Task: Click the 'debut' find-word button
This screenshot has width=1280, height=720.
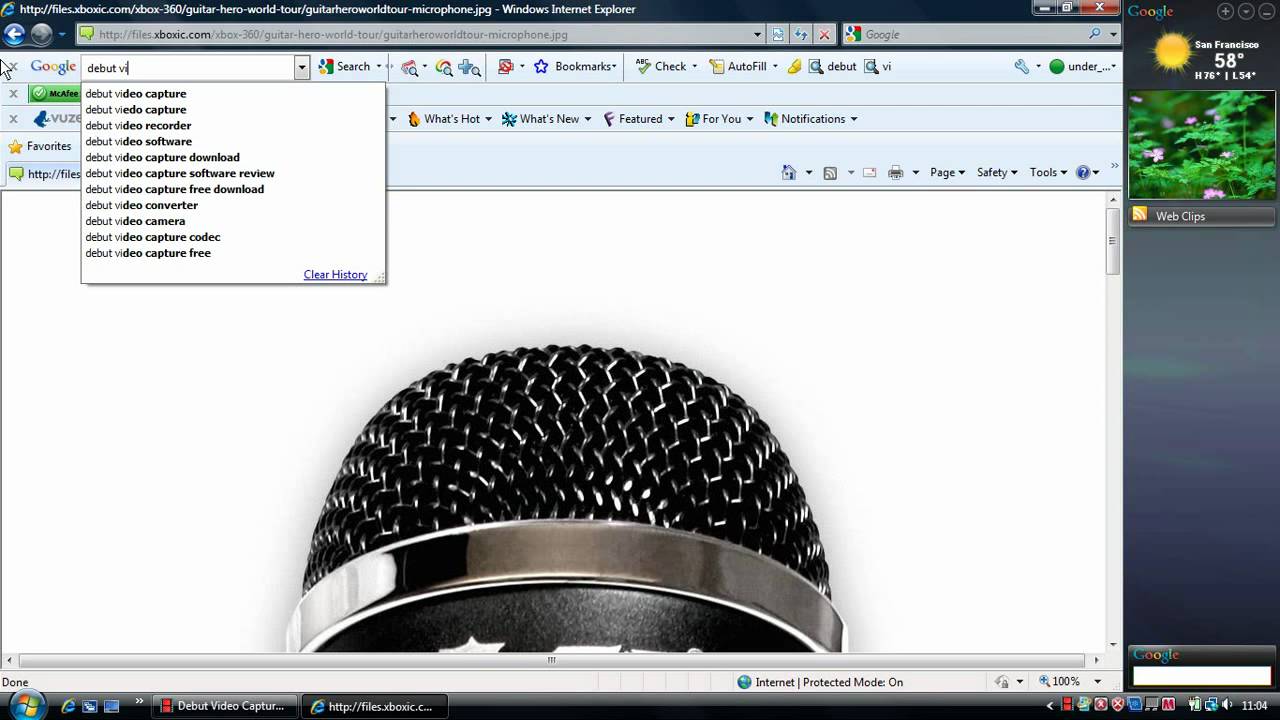Action: pos(832,66)
